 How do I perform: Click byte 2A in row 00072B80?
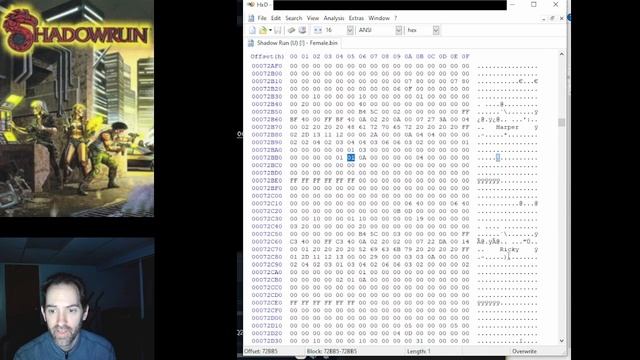coord(373,135)
